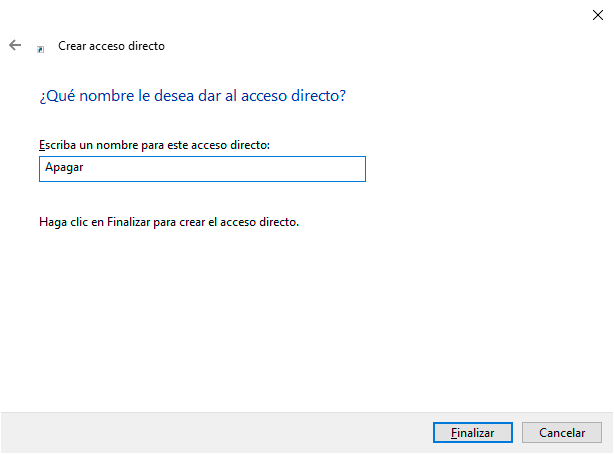The height and width of the screenshot is (454, 614).
Task: Click the back arrow in the wizard header
Action: tap(15, 46)
